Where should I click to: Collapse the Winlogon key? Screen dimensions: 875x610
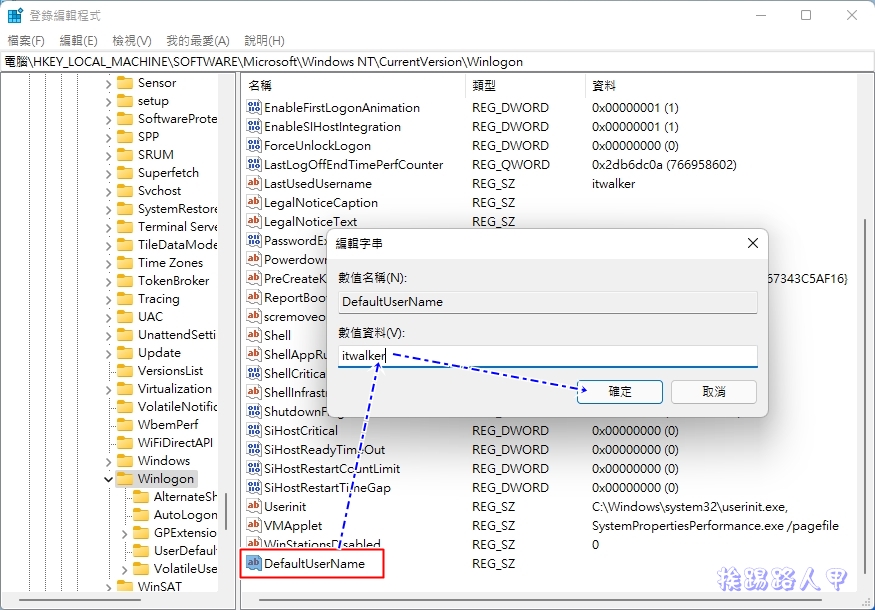pos(108,479)
